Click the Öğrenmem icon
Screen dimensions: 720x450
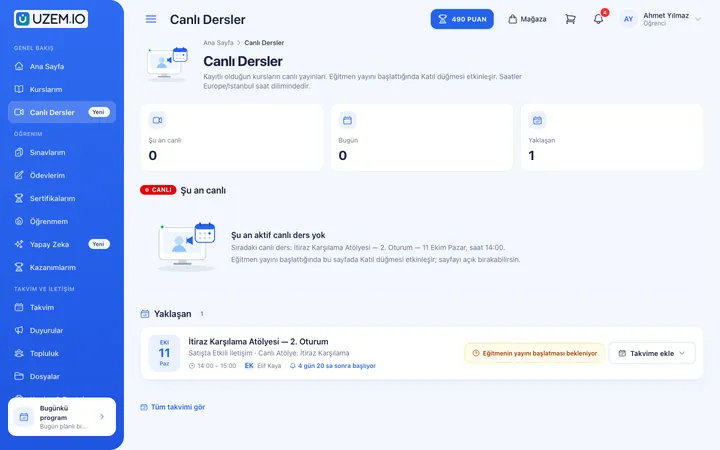(19, 221)
